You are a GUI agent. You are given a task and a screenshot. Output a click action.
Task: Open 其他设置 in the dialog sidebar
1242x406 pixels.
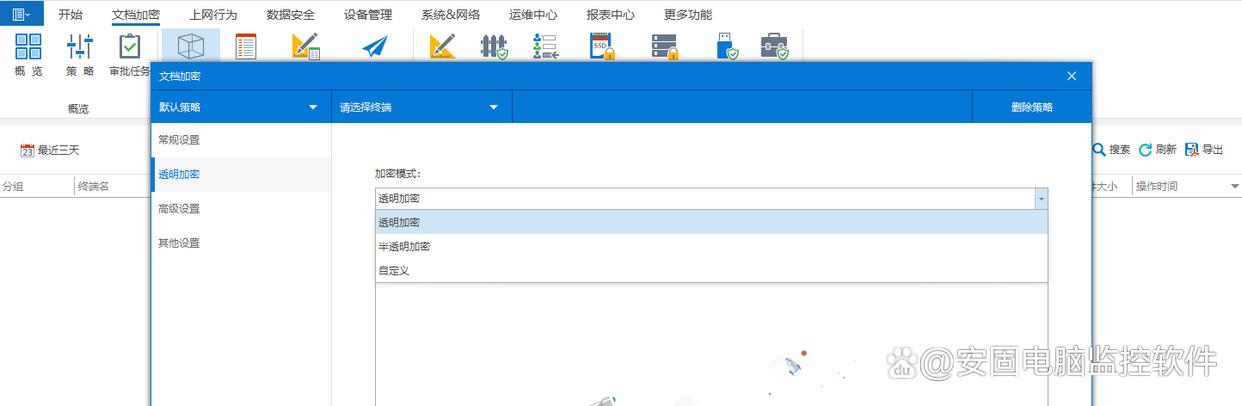coord(241,242)
